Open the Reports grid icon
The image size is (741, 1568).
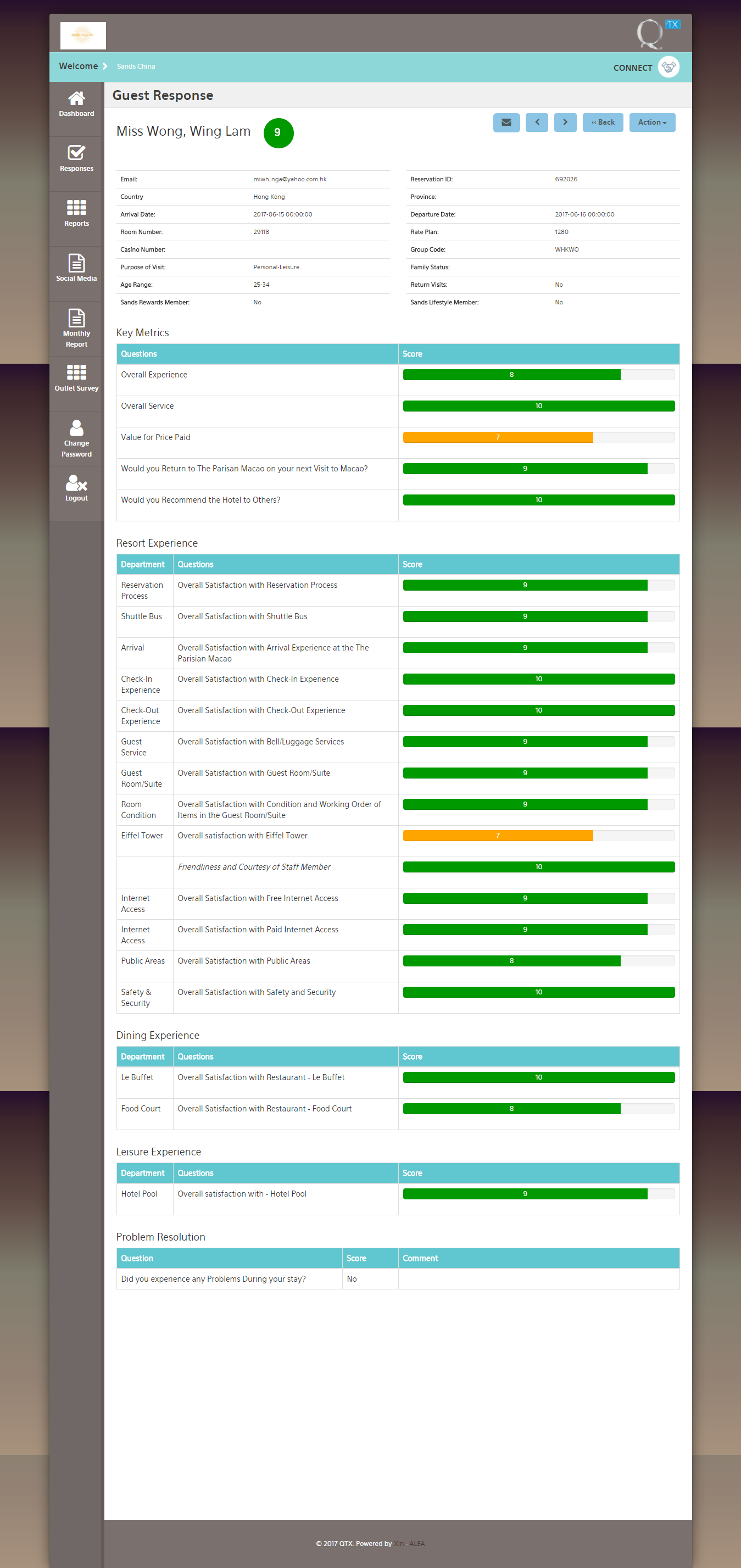[76, 208]
